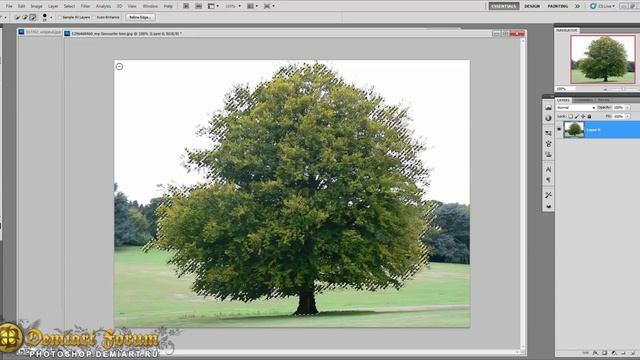Click the document window vertical scrollbar
The height and width of the screenshot is (360, 640).
tap(523, 194)
